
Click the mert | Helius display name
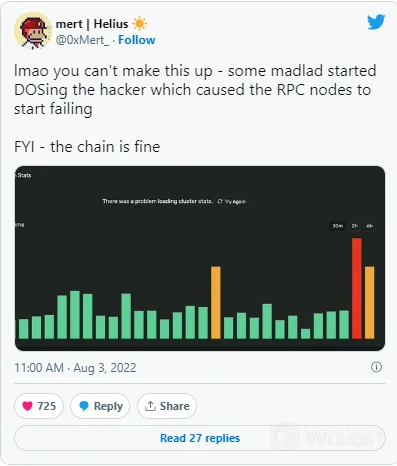tap(92, 24)
